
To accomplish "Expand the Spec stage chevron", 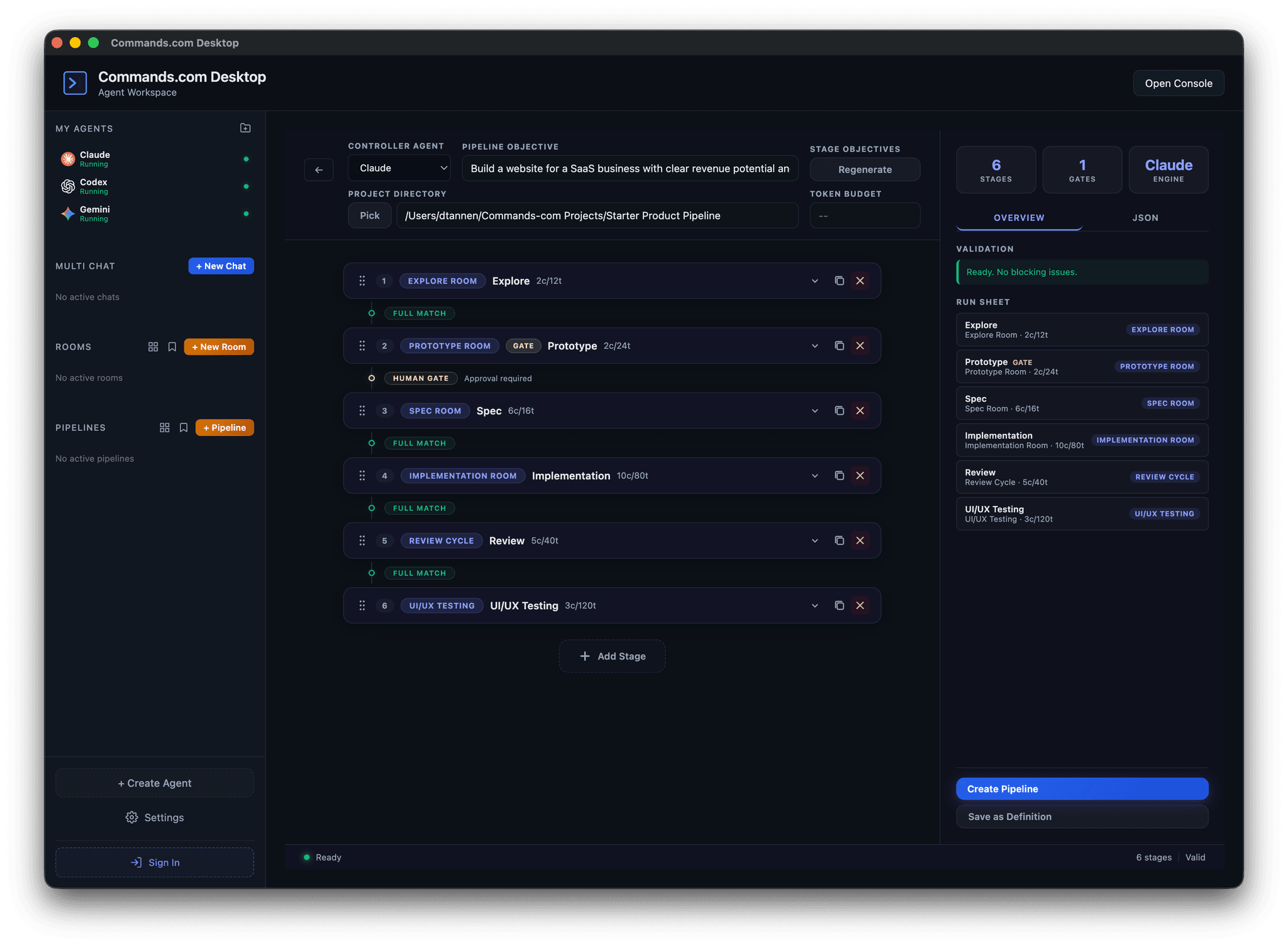I will (x=814, y=411).
